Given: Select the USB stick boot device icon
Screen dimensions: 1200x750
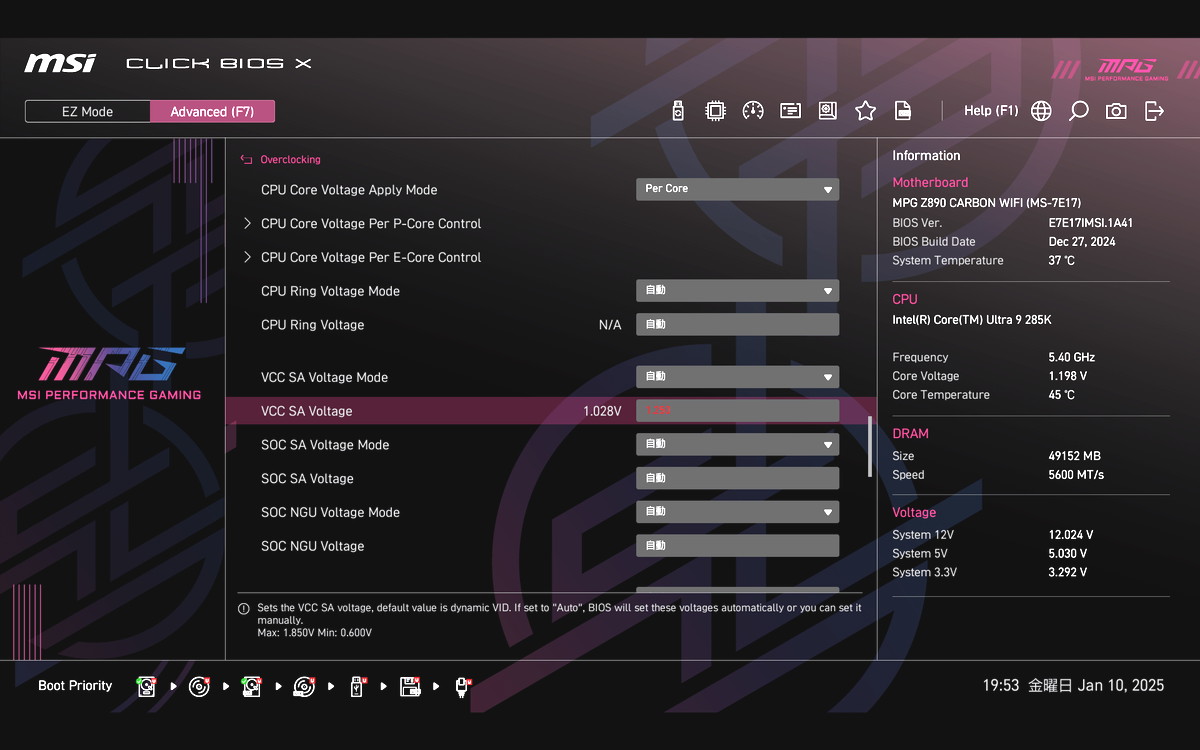Looking at the screenshot, I should pyautogui.click(x=357, y=686).
